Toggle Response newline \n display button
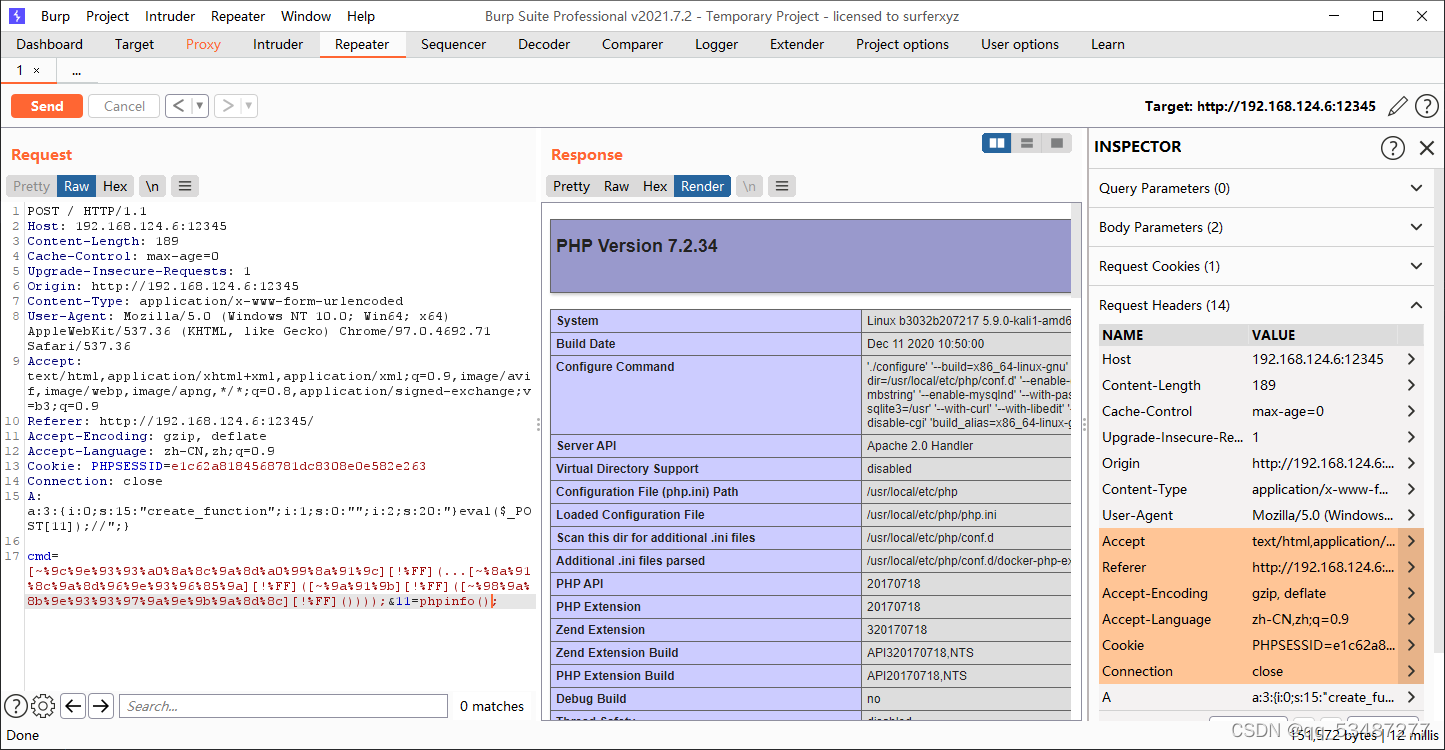1445x750 pixels. click(x=749, y=186)
